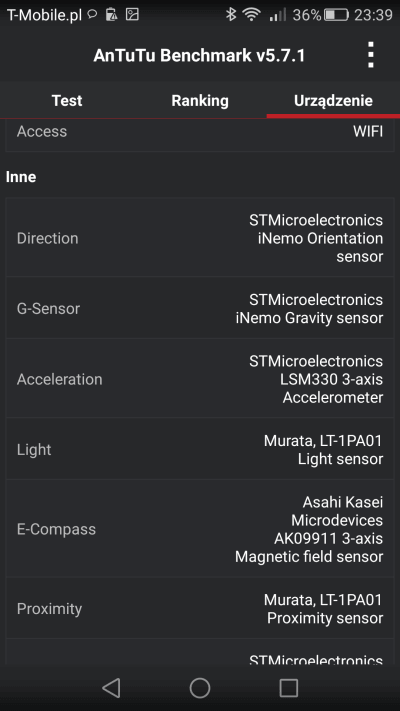The width and height of the screenshot is (400, 711).
Task: Tap the battery indicator icon
Action: point(337,15)
